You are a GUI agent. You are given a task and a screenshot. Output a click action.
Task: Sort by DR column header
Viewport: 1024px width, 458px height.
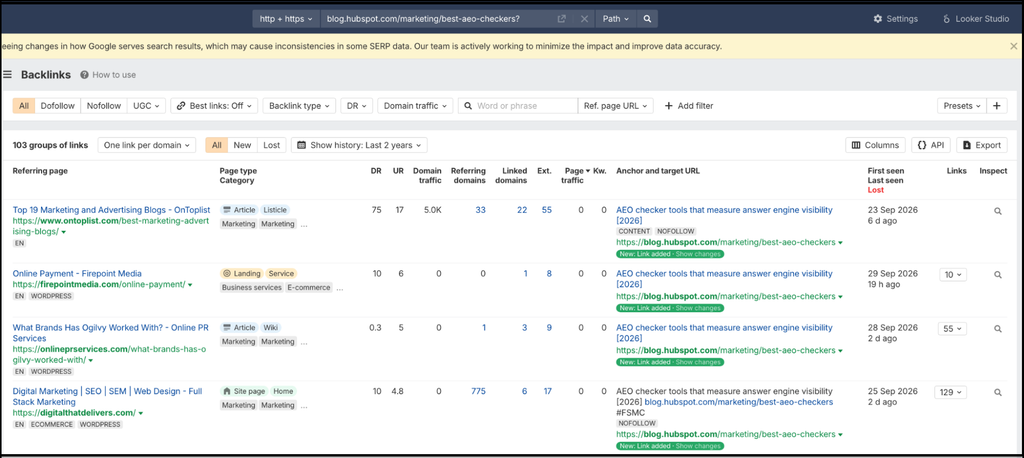[x=375, y=171]
